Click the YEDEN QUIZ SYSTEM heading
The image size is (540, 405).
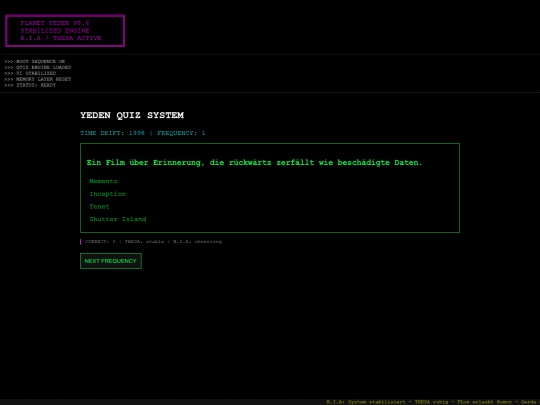pos(132,115)
